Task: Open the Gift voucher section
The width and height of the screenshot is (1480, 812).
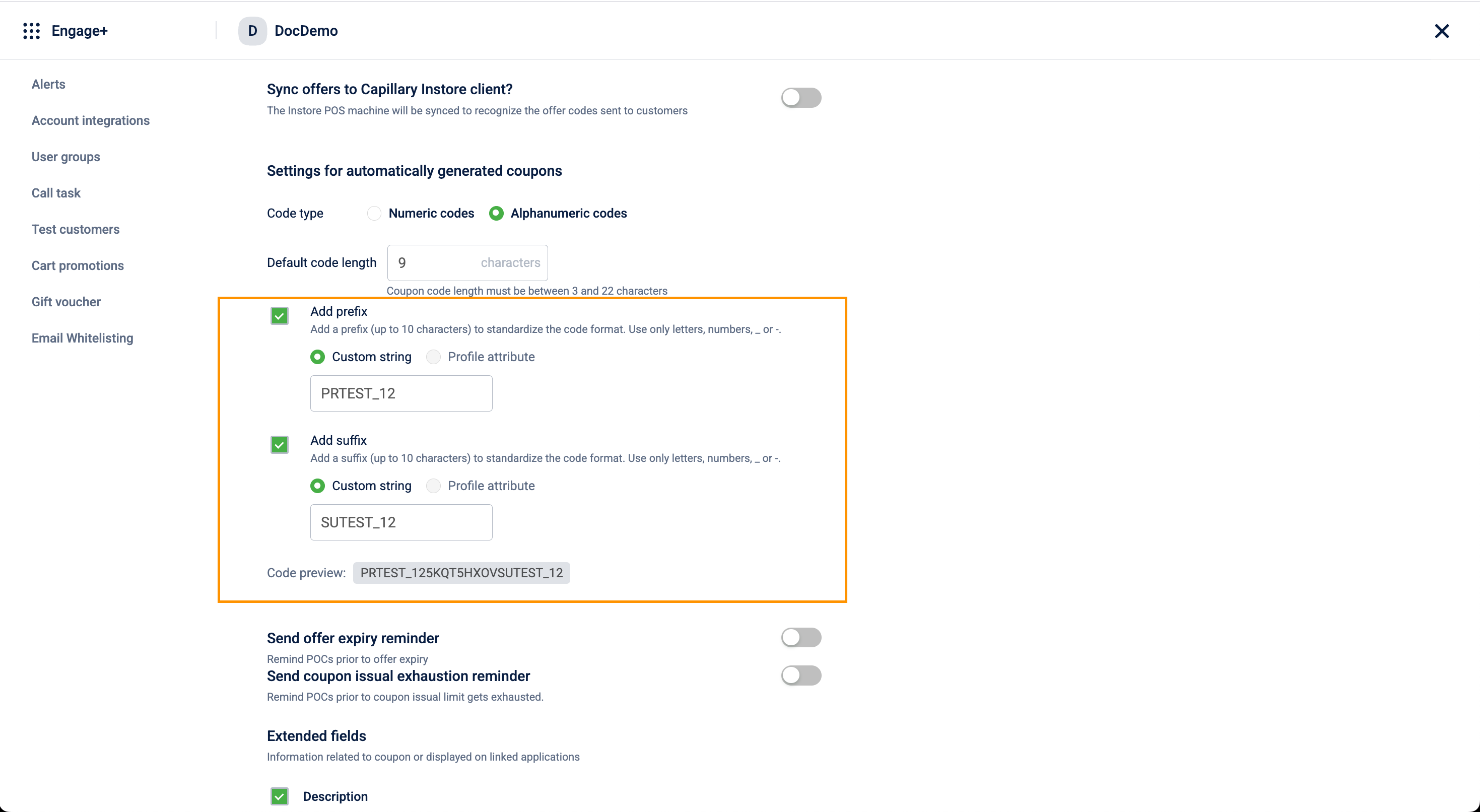Action: (x=66, y=302)
